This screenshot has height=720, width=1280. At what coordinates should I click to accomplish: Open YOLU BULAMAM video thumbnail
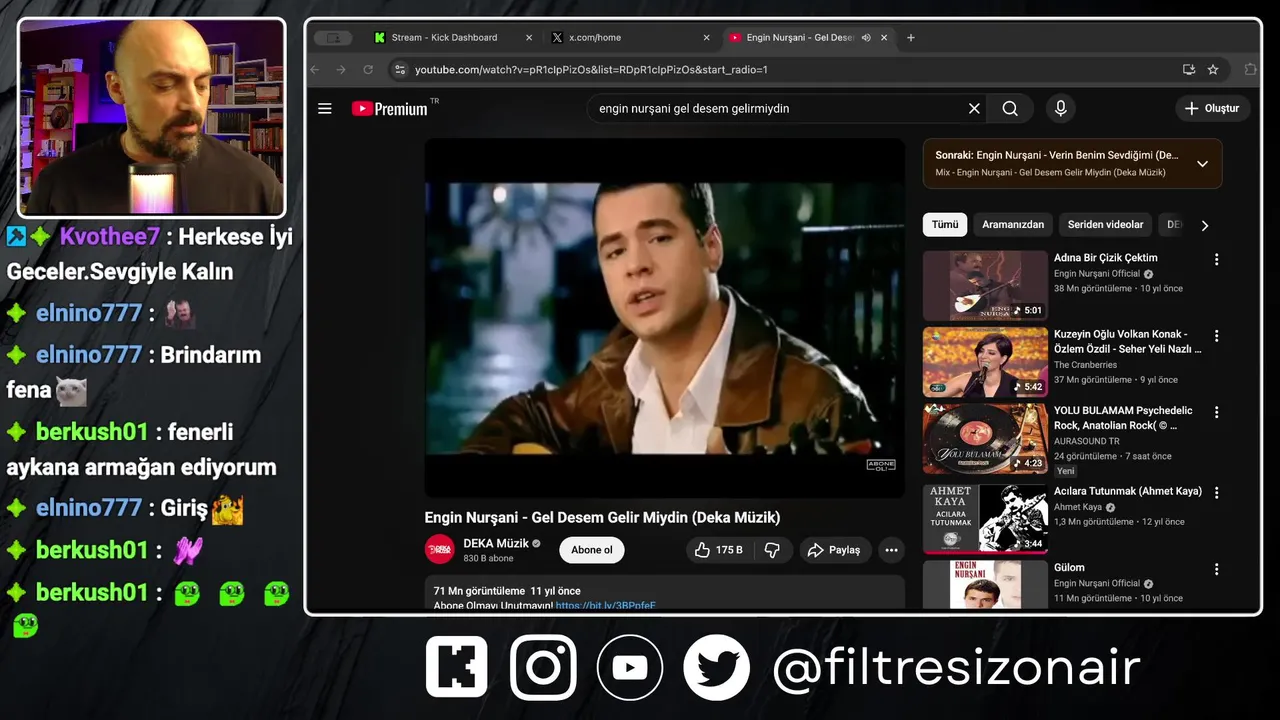[x=985, y=438]
